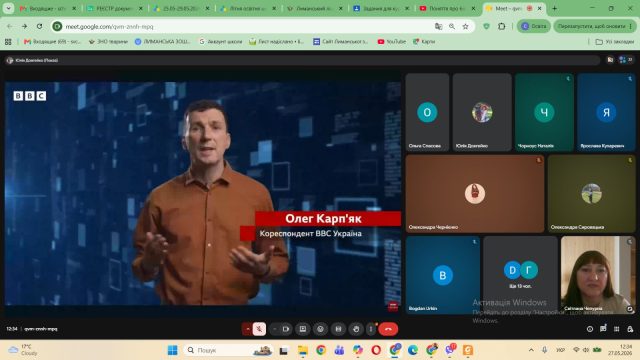Open the browser extensions puzzle icon

point(502,26)
